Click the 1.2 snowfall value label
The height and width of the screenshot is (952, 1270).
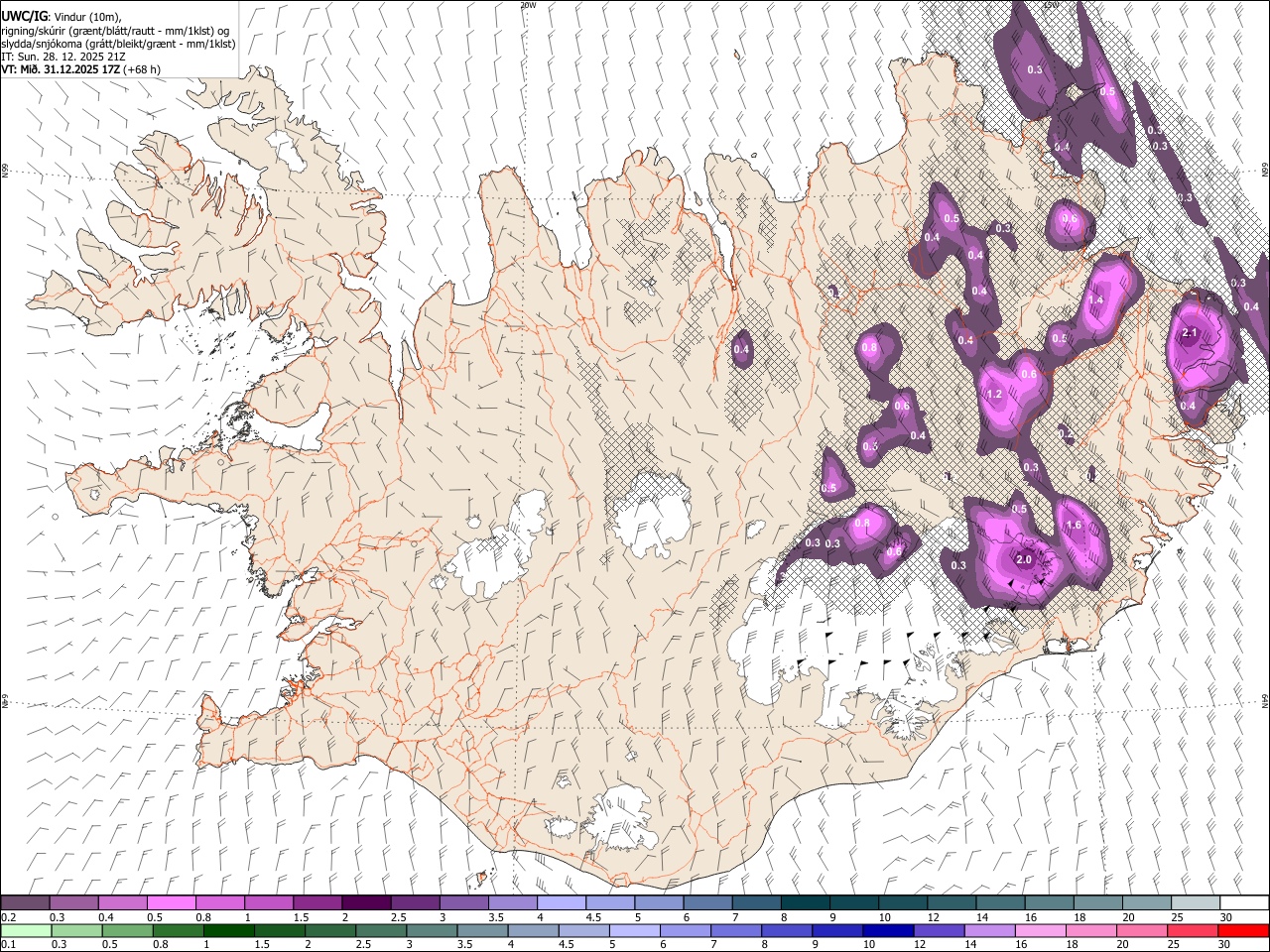[995, 394]
